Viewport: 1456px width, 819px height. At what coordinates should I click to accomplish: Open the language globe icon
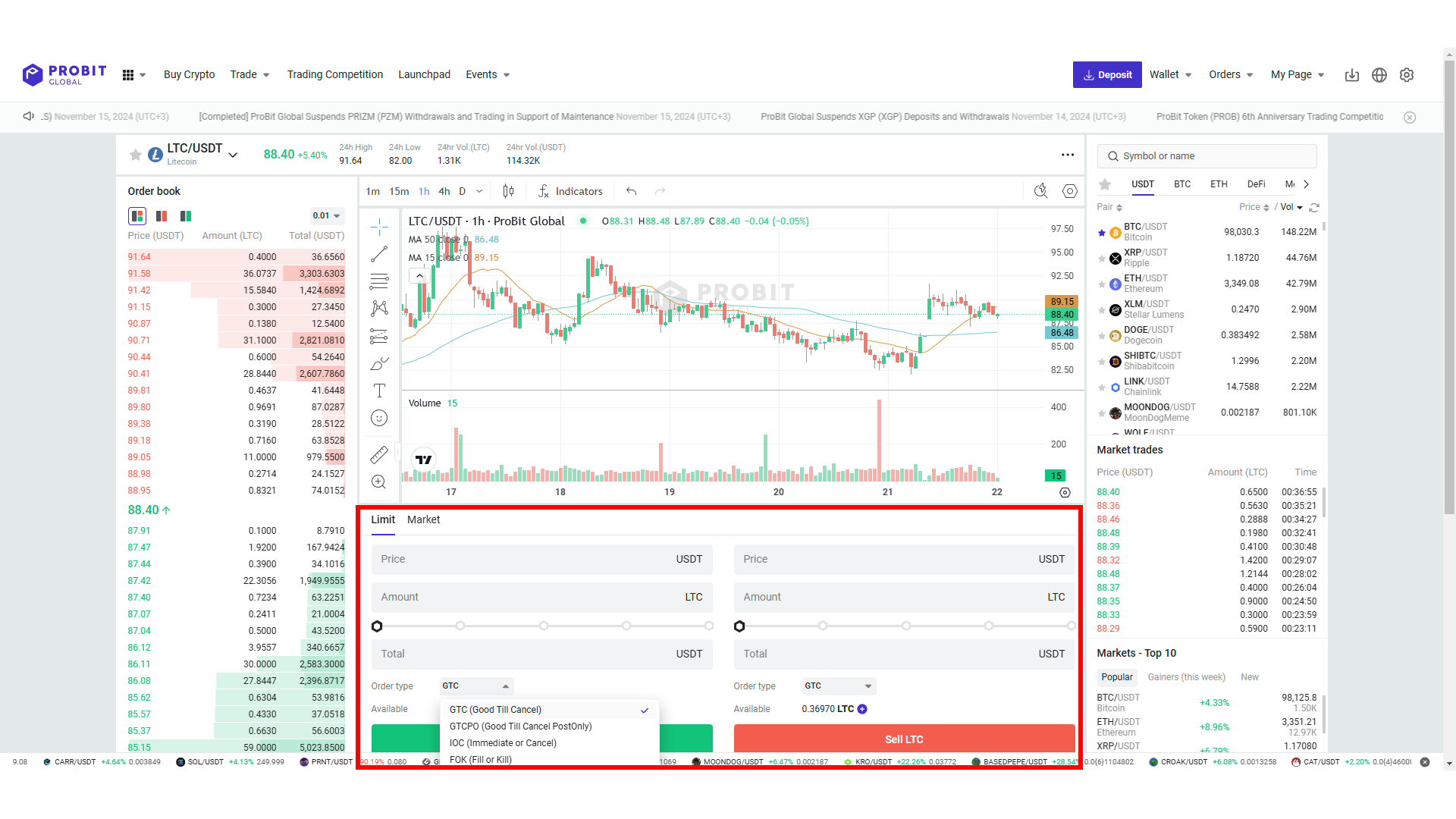1379,75
